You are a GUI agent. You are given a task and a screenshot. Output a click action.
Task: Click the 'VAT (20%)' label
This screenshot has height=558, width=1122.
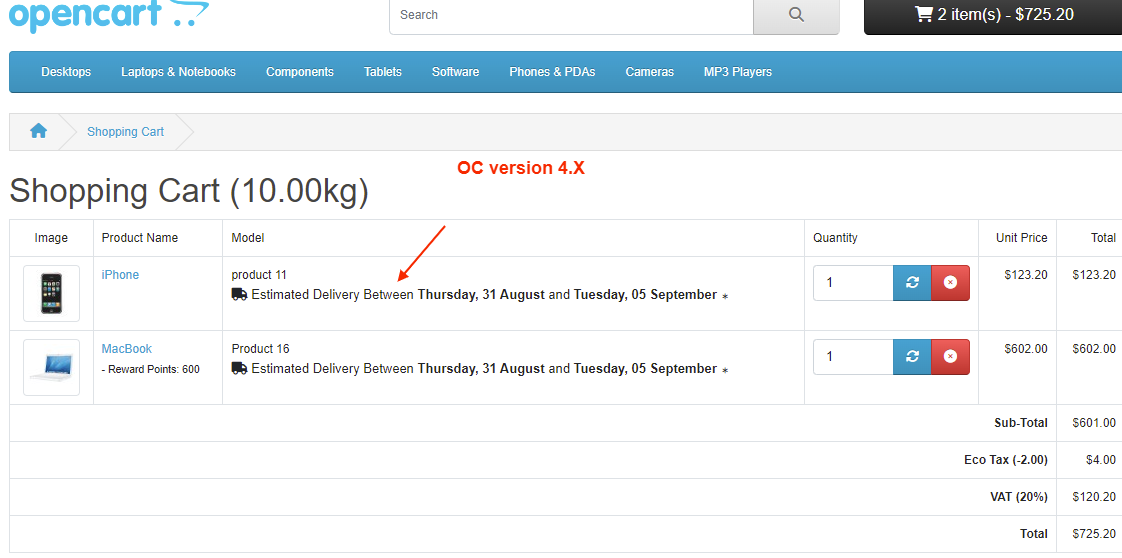coord(1019,496)
